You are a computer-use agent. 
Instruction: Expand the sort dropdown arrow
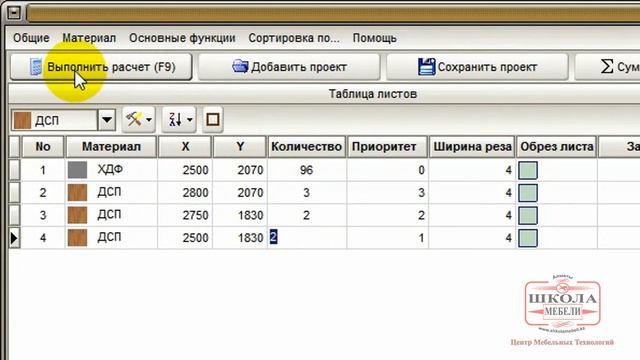[x=190, y=120]
